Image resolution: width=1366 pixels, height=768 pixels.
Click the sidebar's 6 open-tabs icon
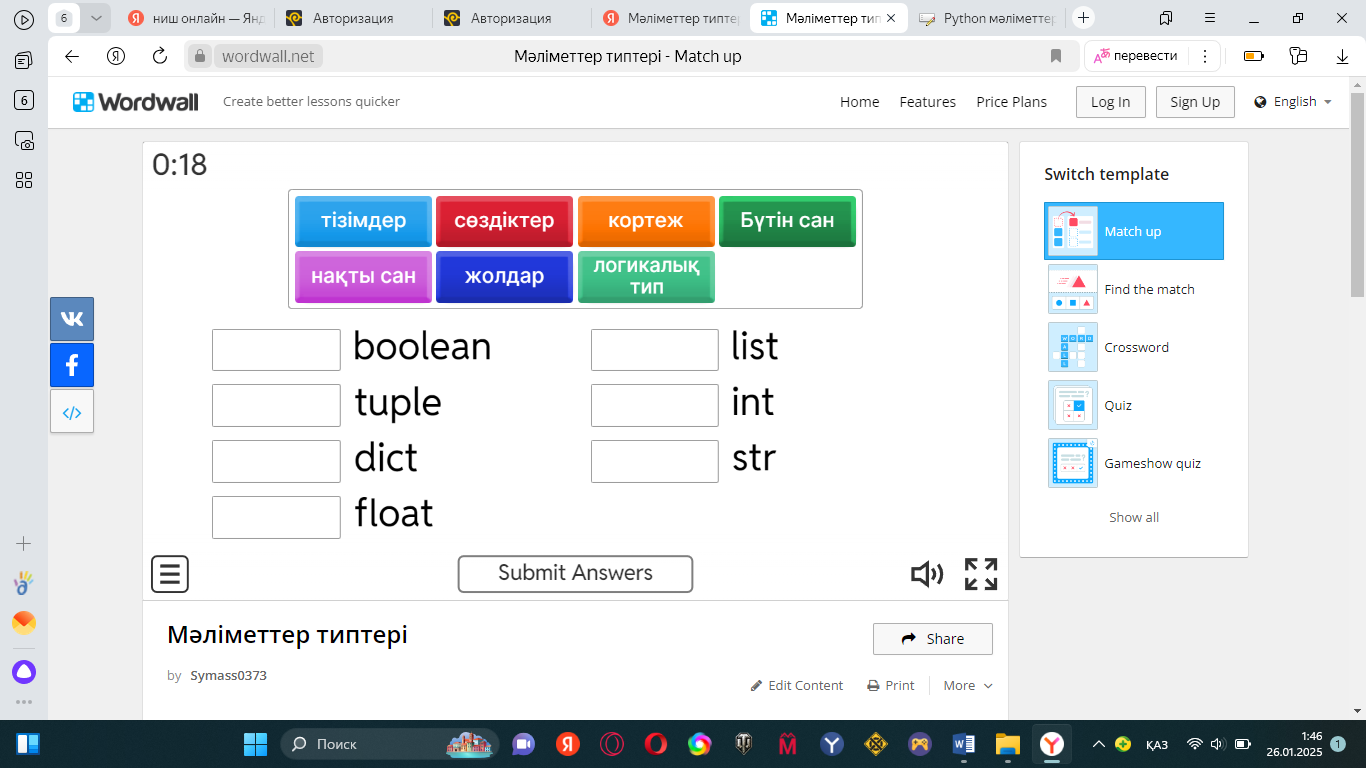tap(24, 100)
